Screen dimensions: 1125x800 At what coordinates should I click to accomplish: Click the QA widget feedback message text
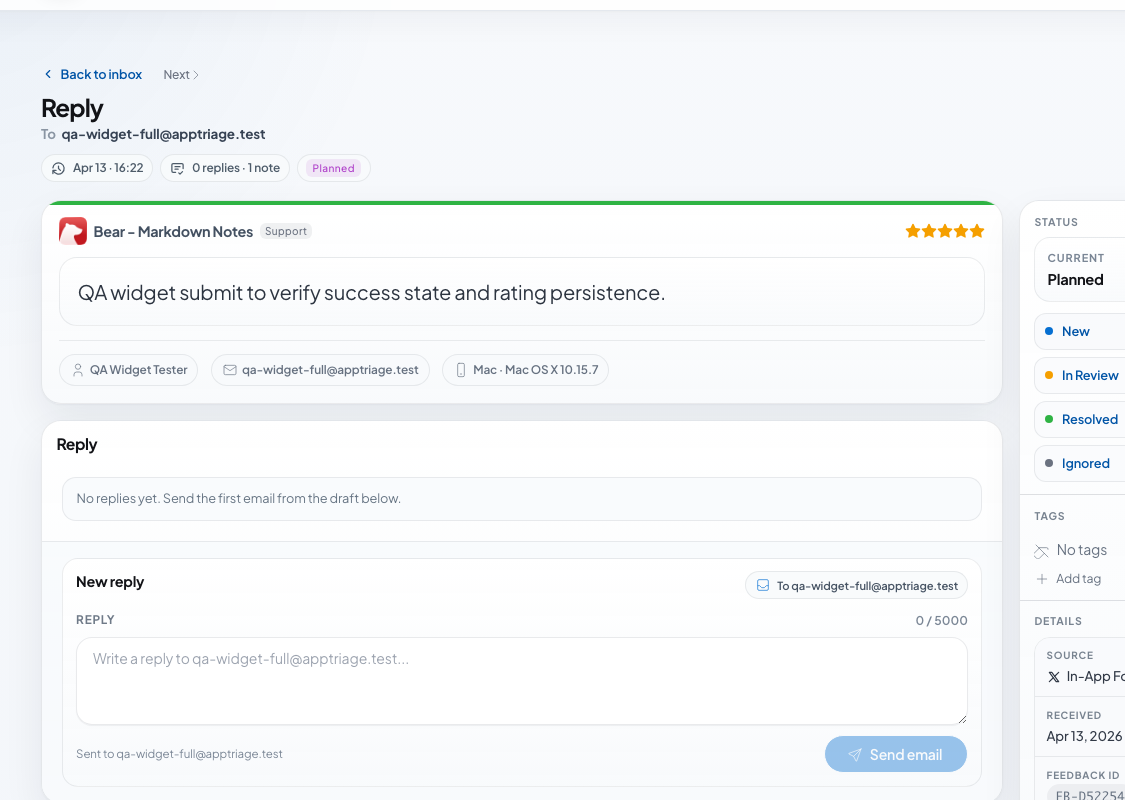click(x=372, y=293)
